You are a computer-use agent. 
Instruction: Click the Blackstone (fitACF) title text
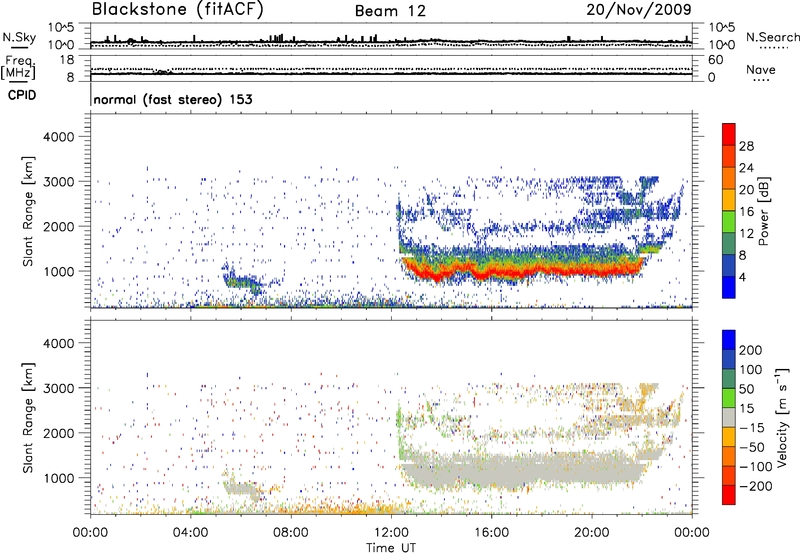[x=178, y=10]
